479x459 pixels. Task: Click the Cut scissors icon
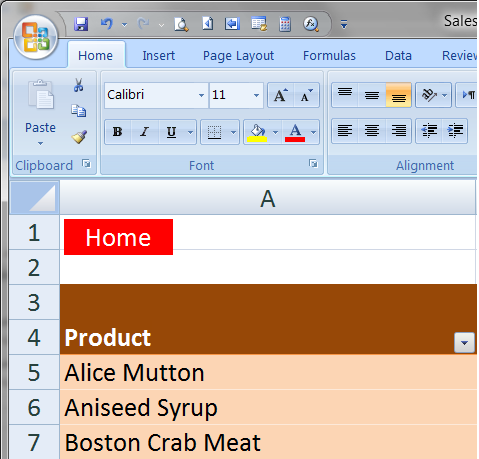click(x=78, y=85)
